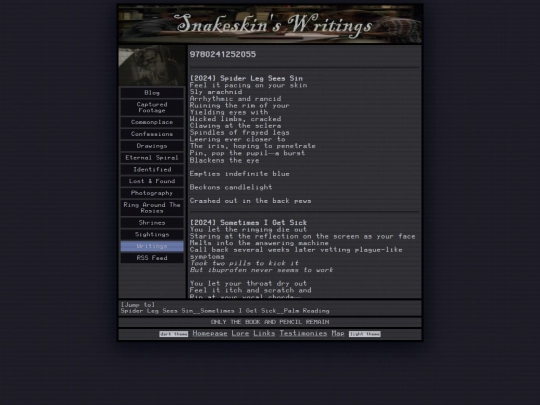Click 'But ibuprofen never seems to work'

261,270
